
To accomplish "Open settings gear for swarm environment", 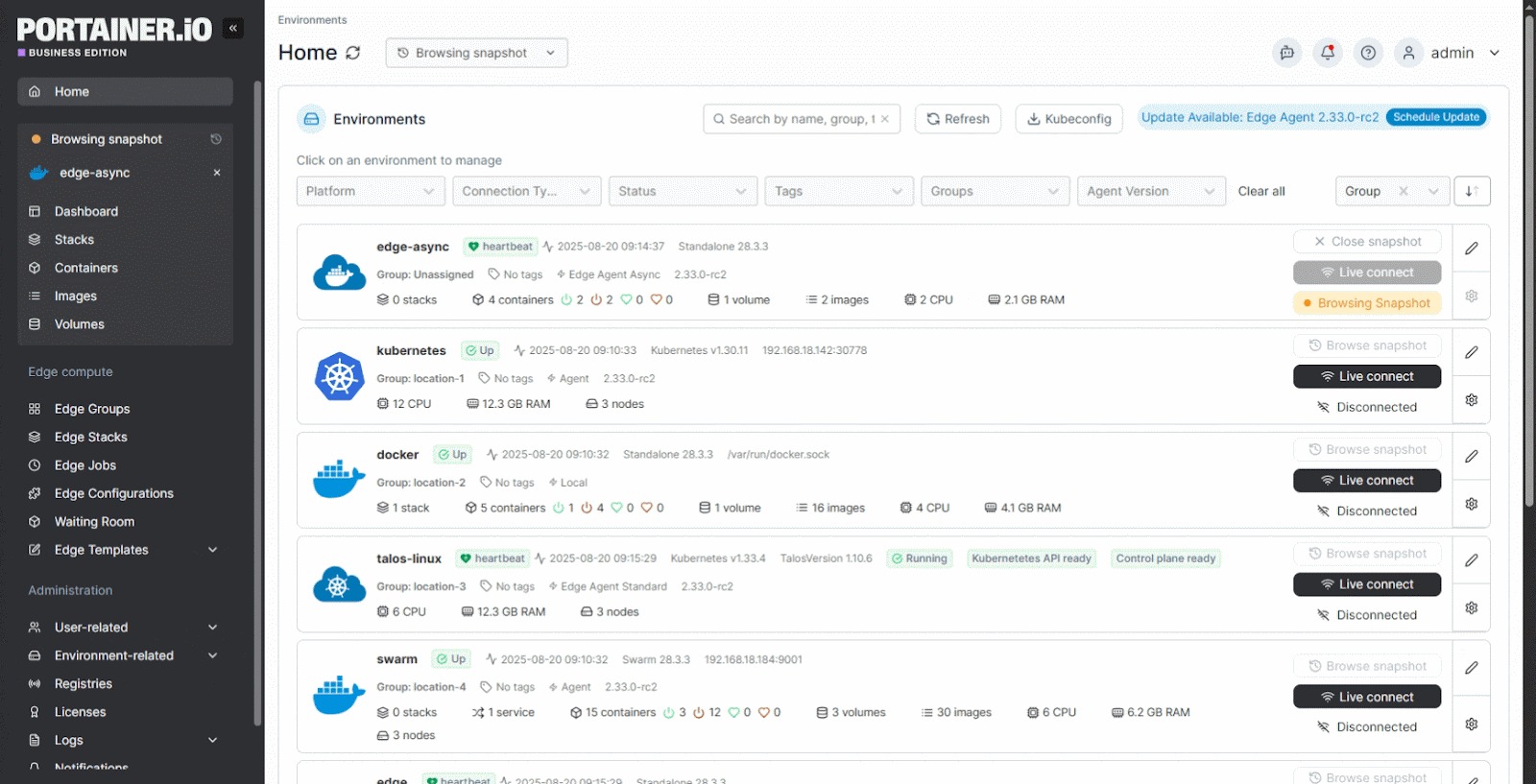I will pyautogui.click(x=1472, y=724).
